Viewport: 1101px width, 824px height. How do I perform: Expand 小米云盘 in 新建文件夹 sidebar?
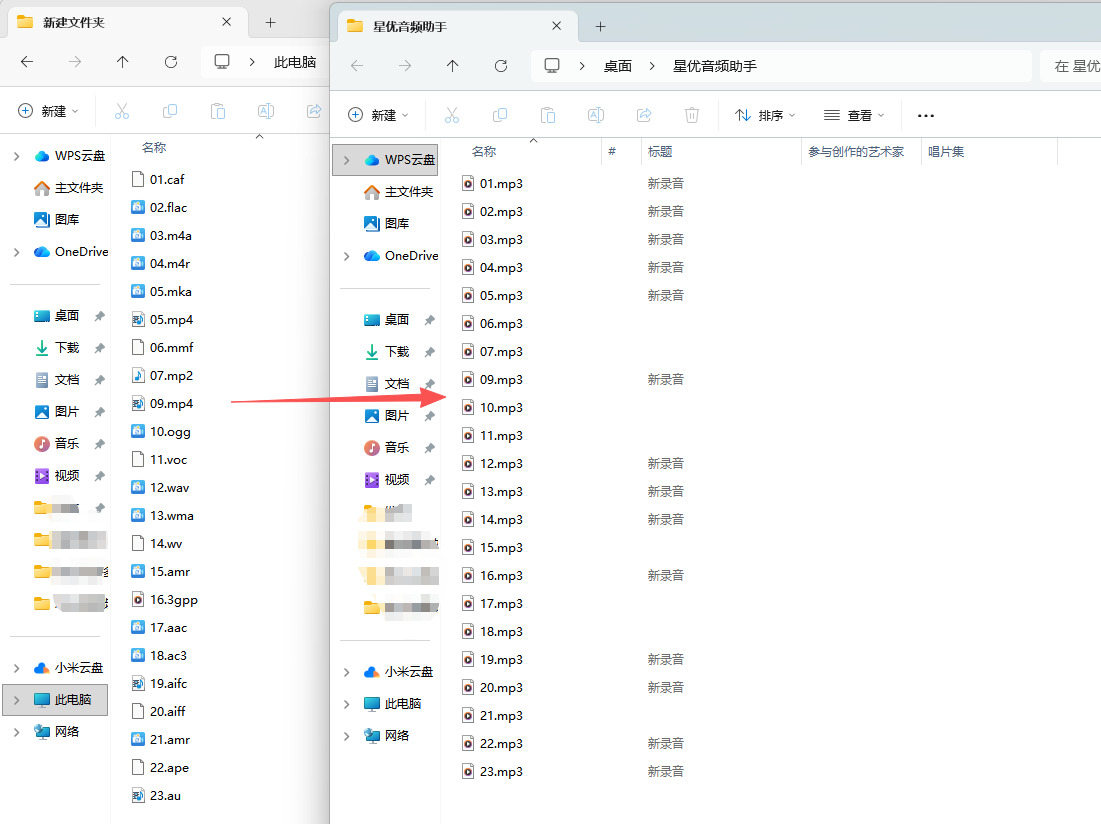click(16, 668)
